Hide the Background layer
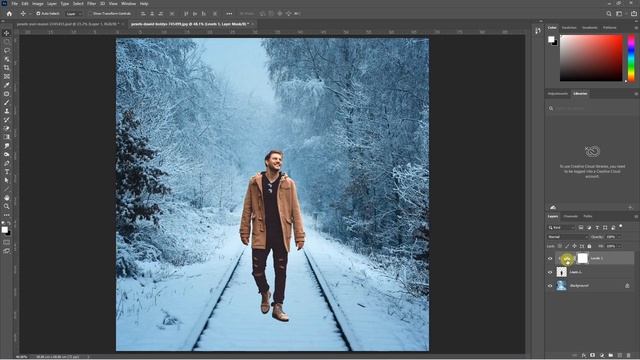 [550, 286]
